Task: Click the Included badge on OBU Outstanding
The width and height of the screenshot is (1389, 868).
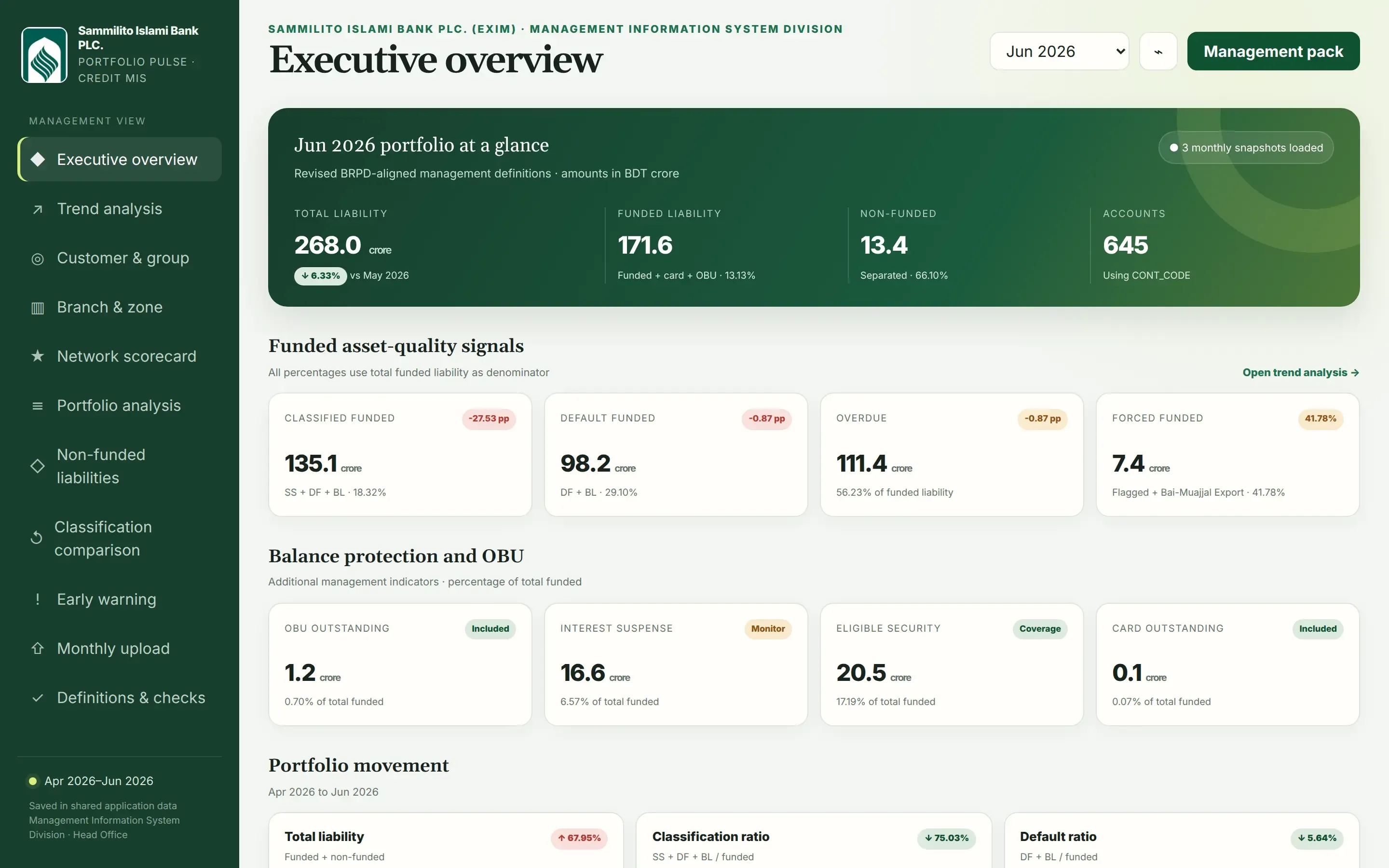Action: coord(490,629)
